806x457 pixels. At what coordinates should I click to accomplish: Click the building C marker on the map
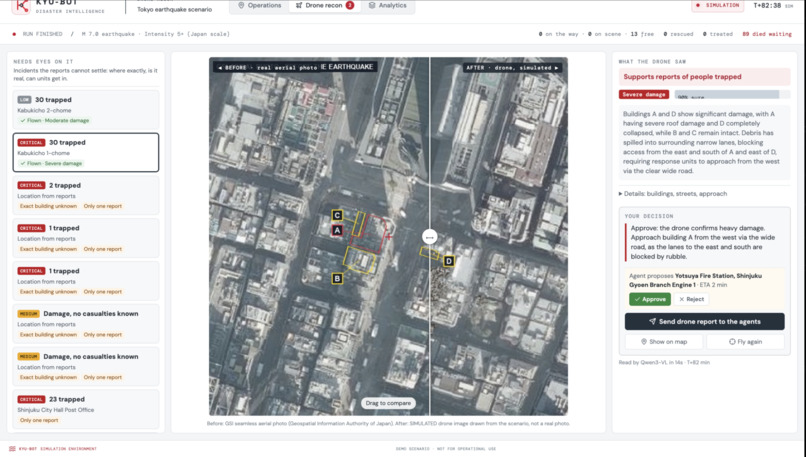337,215
